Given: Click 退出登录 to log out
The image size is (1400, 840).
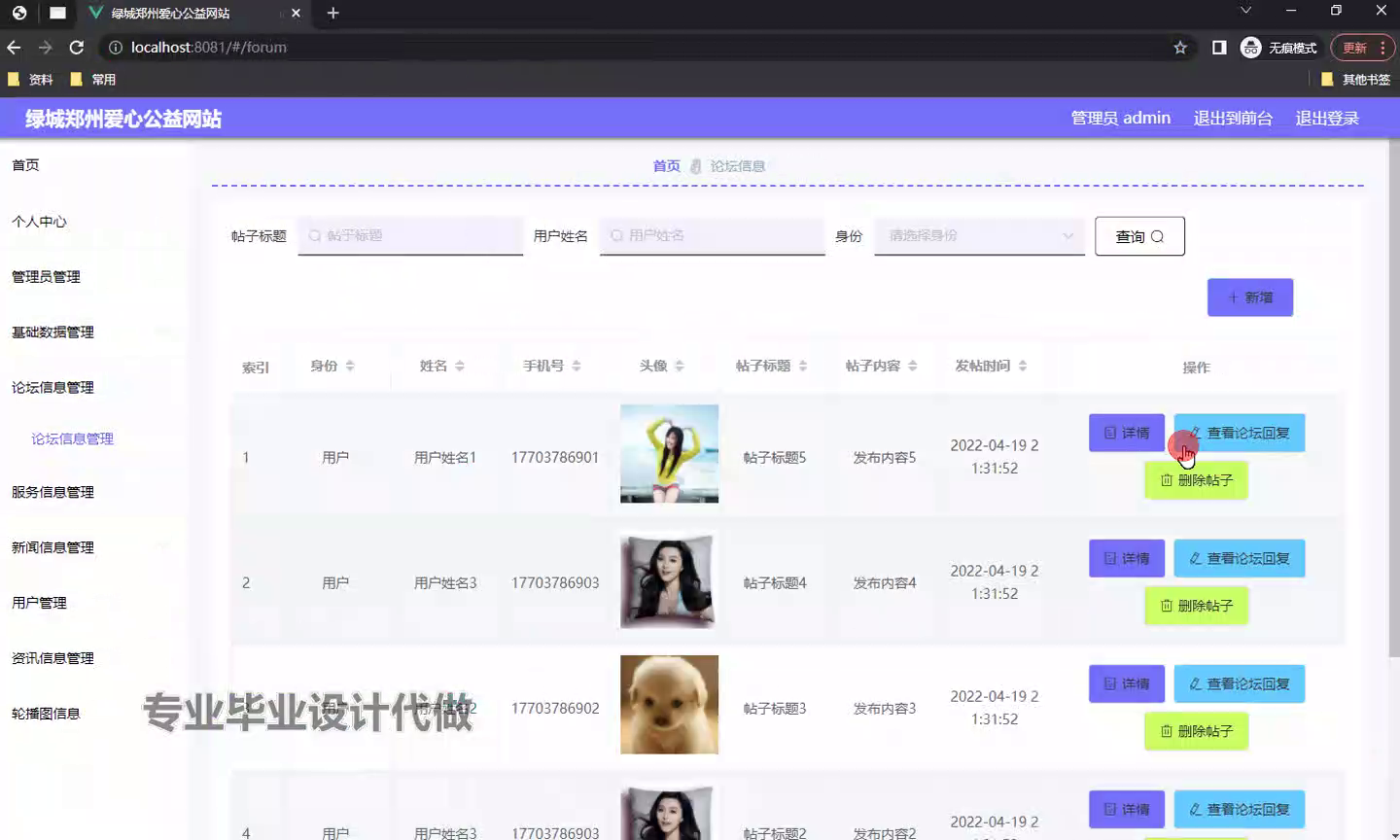Looking at the screenshot, I should point(1327,118).
